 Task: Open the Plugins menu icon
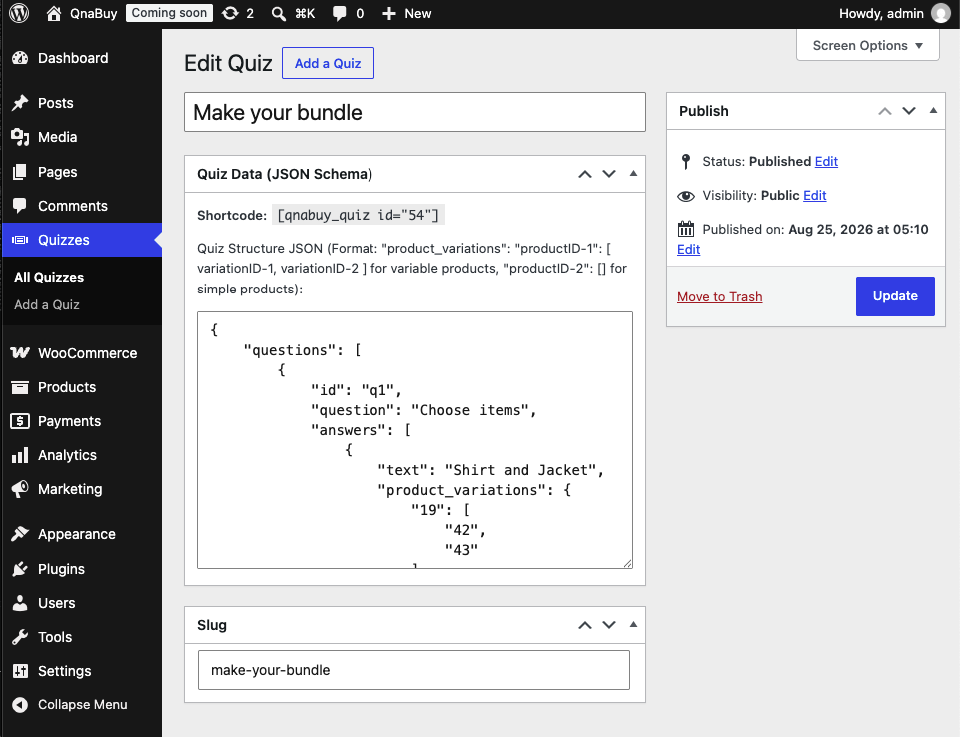click(20, 569)
